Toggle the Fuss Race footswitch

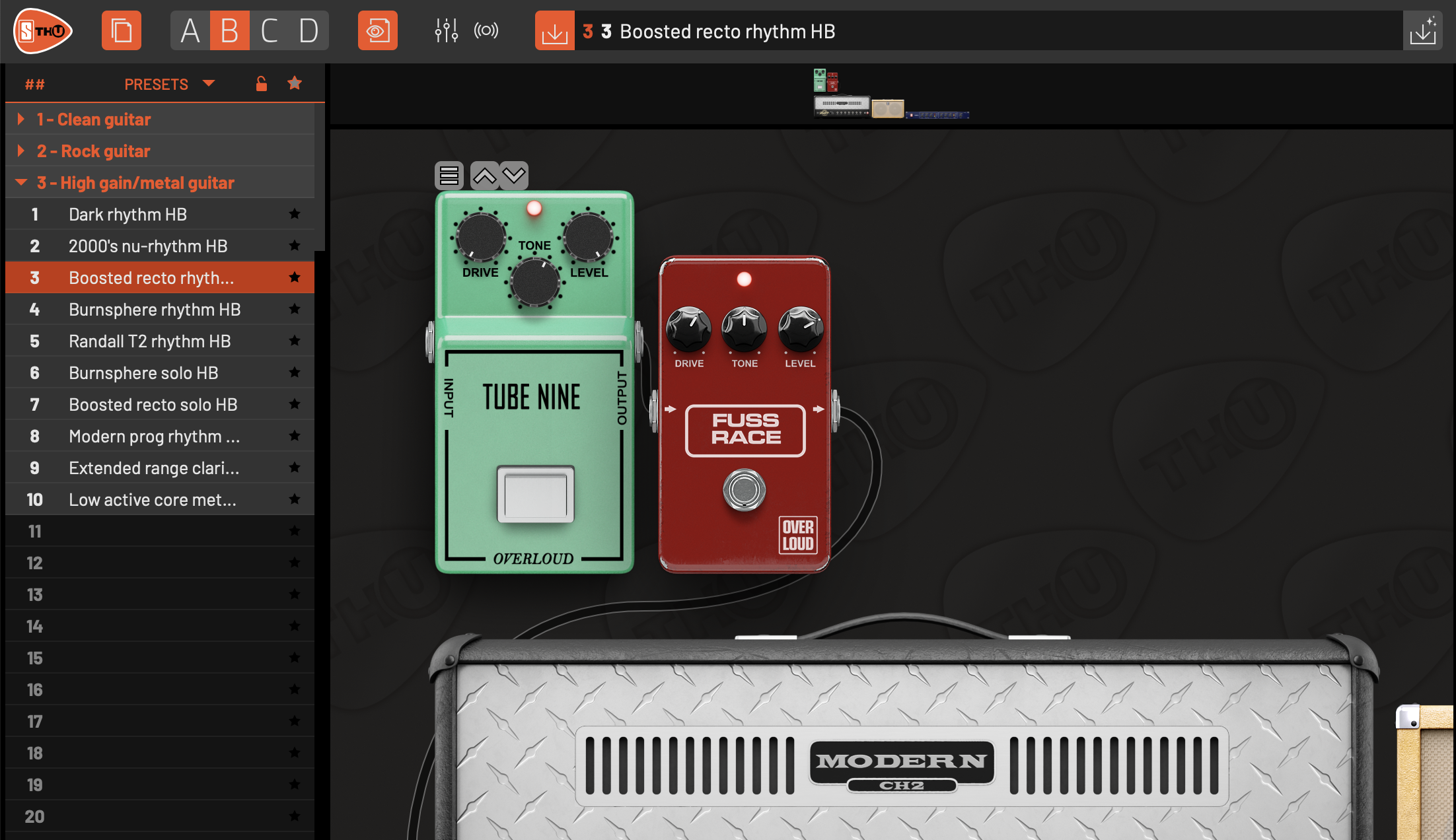click(x=745, y=490)
